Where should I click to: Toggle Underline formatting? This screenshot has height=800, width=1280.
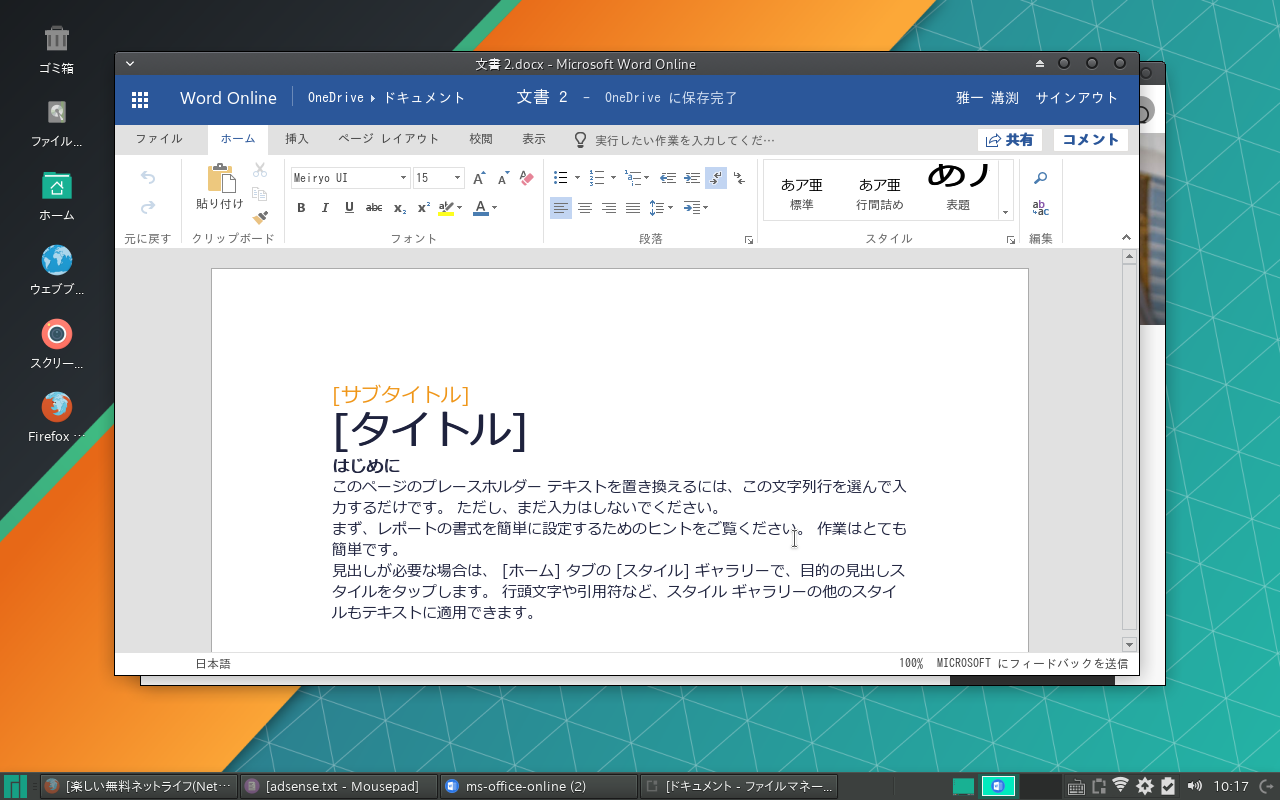pyautogui.click(x=349, y=208)
